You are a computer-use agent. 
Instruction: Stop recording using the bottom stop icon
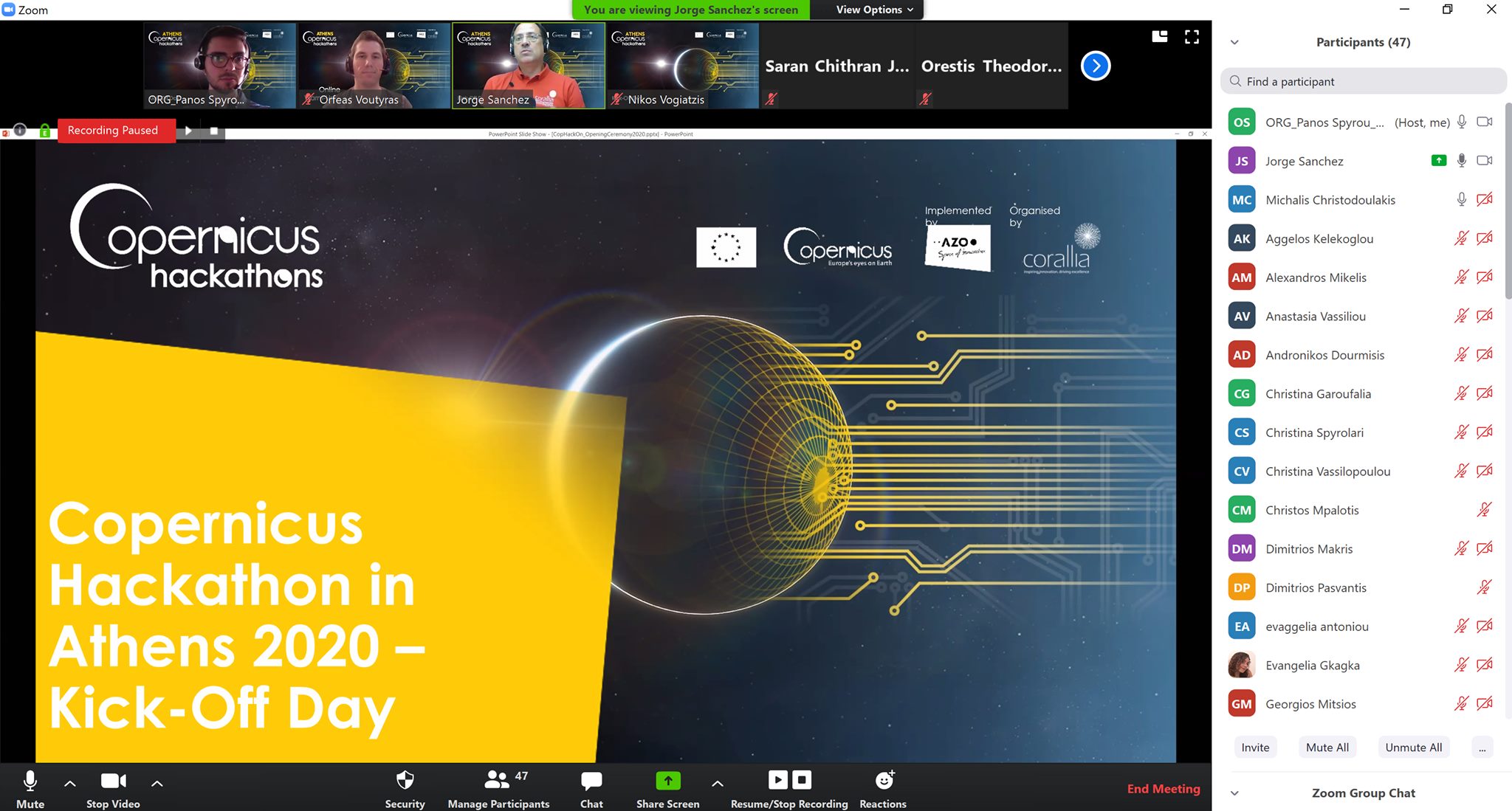pos(802,780)
